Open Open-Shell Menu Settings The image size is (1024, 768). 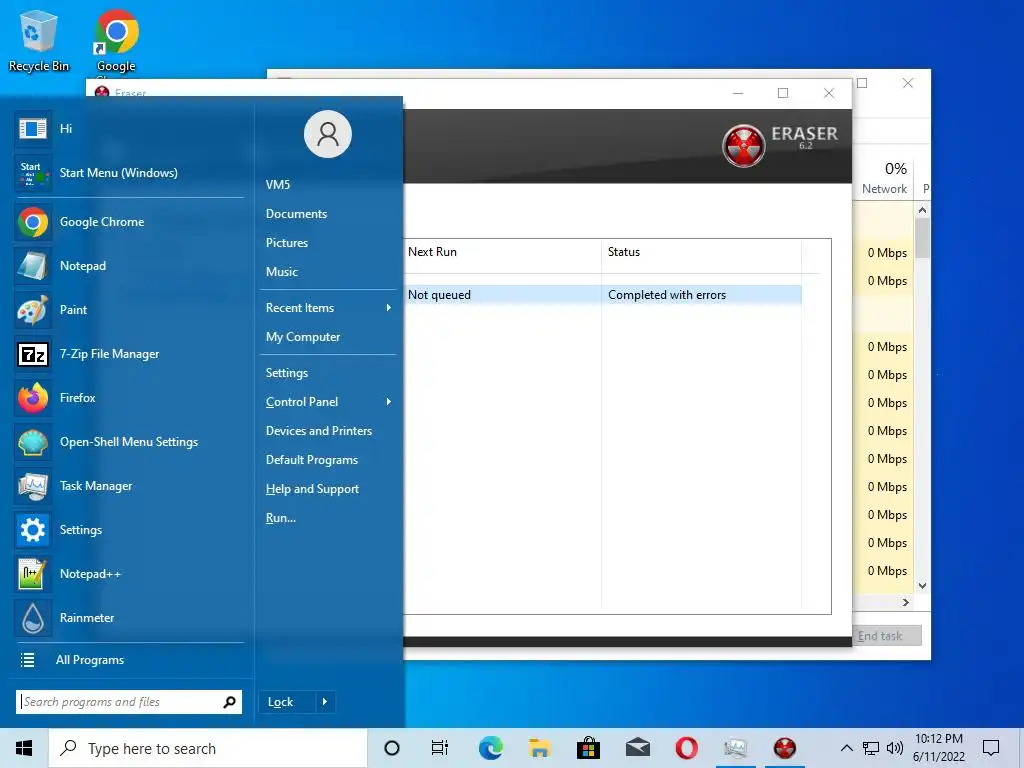pos(129,442)
